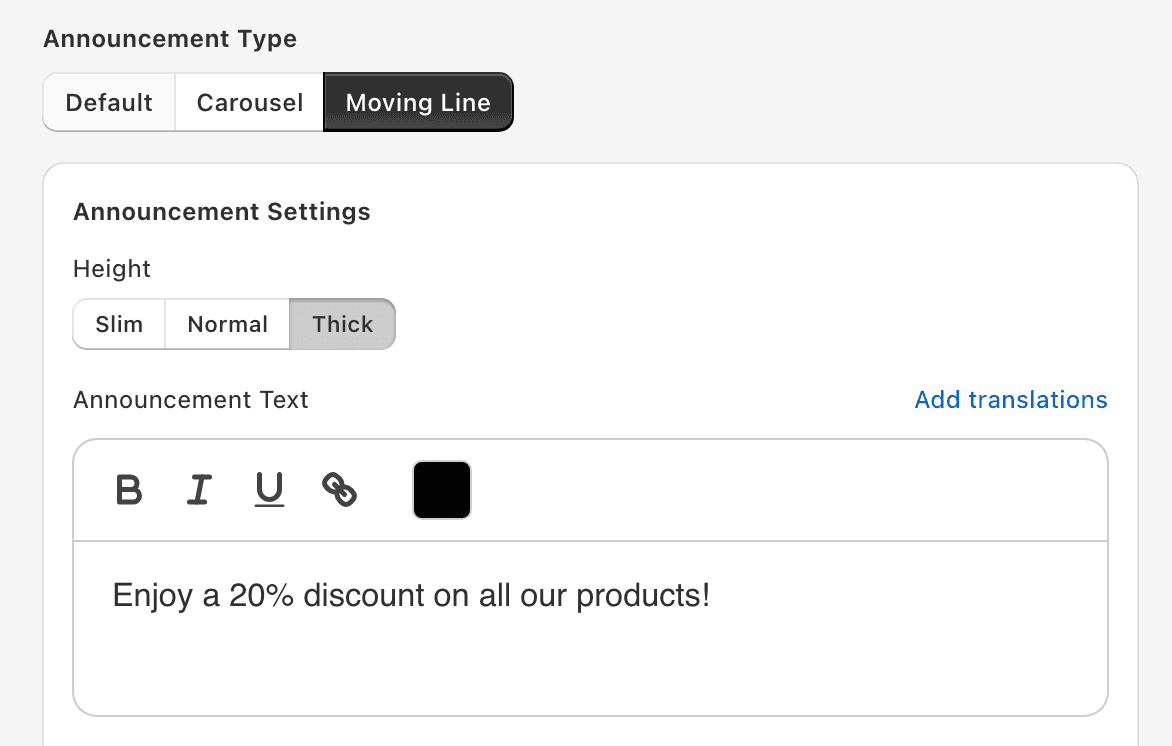Click the Announcement Settings heading
This screenshot has height=746, width=1172.
pos(221,212)
